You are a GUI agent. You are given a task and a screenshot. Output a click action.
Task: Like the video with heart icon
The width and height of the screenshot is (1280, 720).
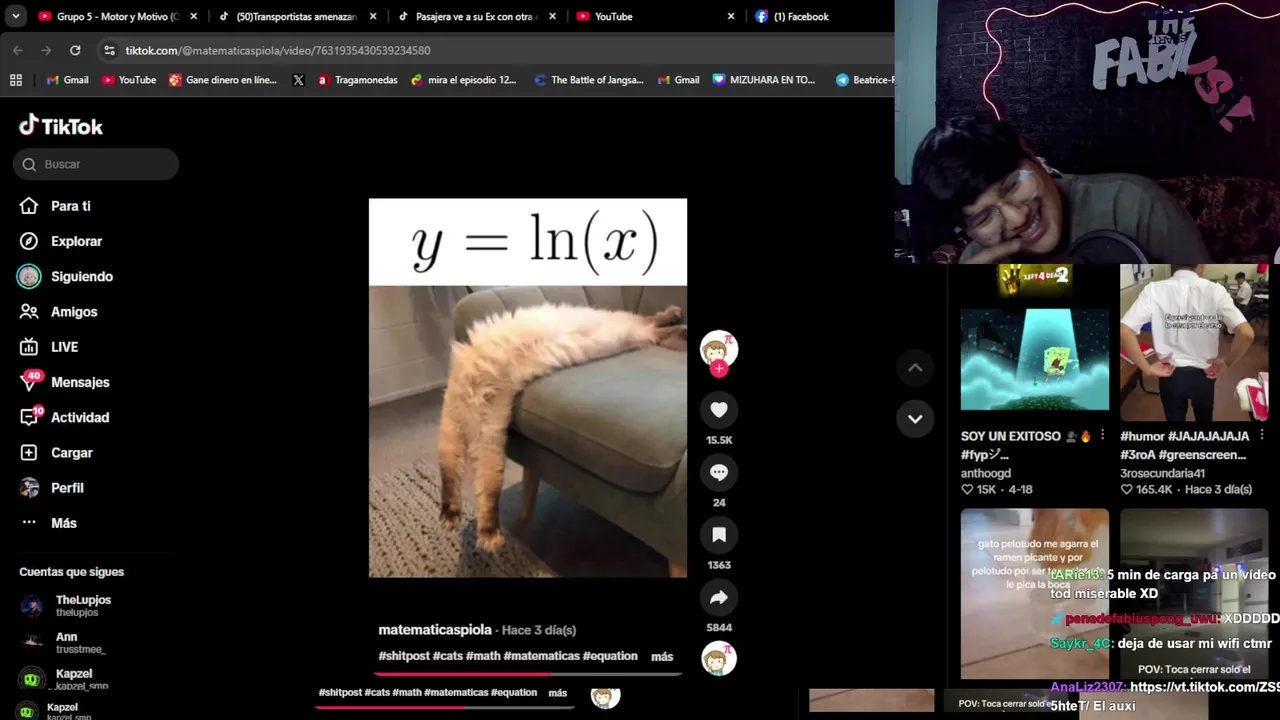point(718,409)
